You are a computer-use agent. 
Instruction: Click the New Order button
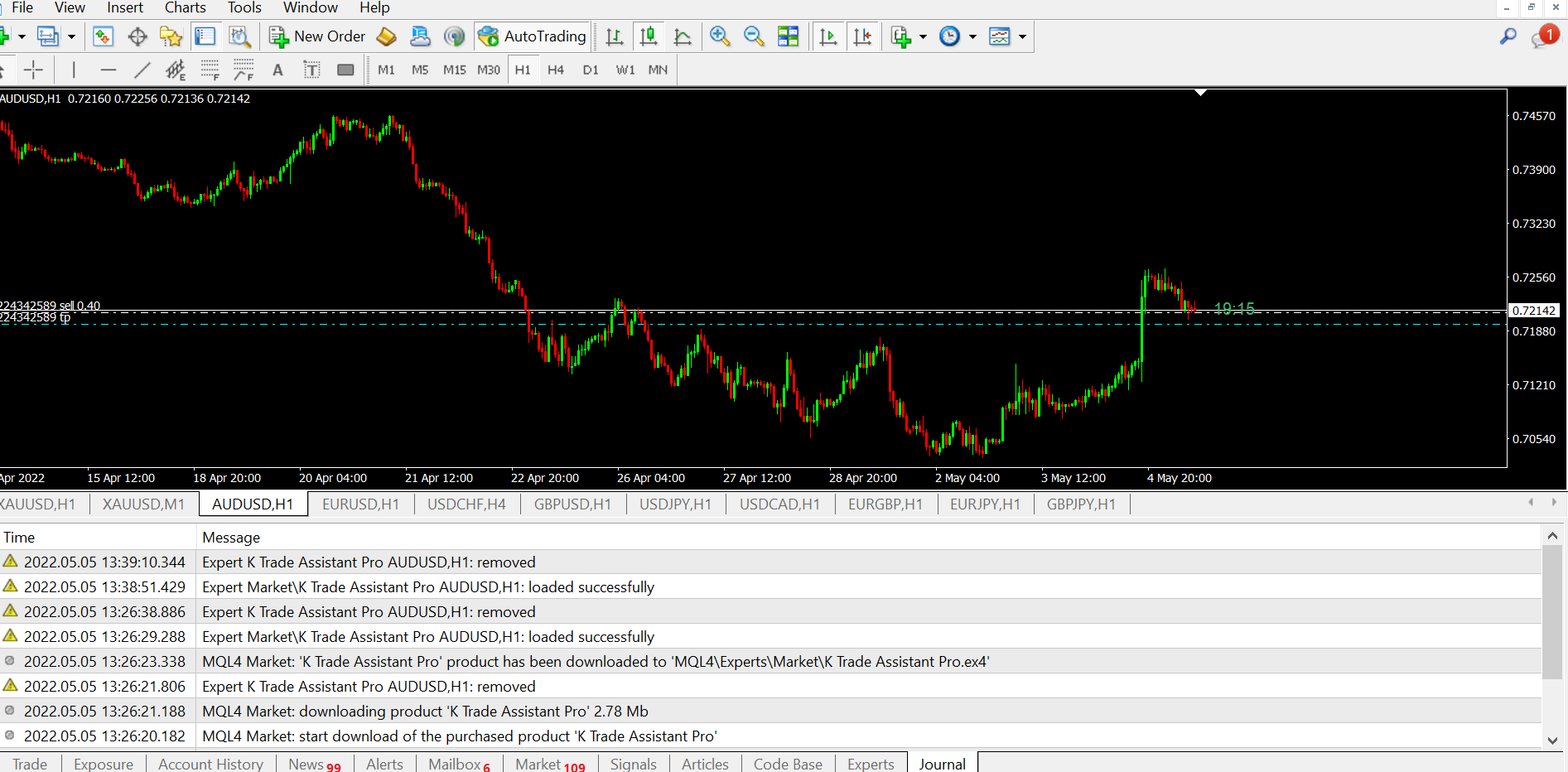[x=317, y=36]
